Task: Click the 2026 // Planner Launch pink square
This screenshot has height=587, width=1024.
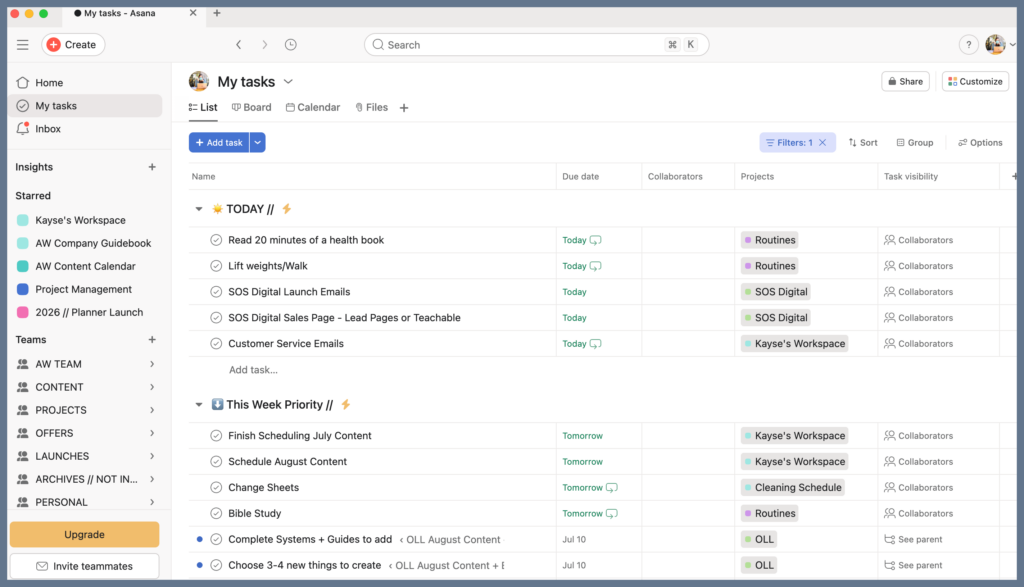Action: pyautogui.click(x=23, y=312)
